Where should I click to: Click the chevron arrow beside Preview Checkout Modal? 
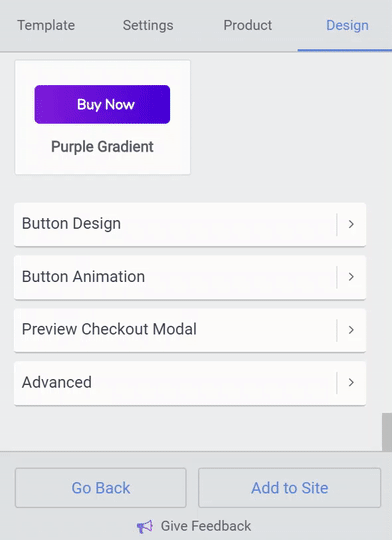pyautogui.click(x=351, y=330)
